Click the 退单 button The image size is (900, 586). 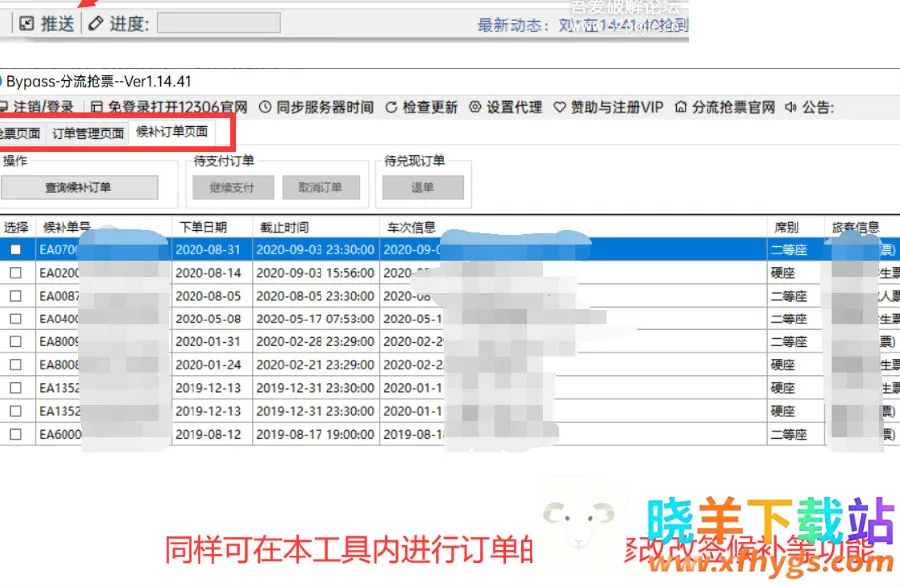pos(422,187)
